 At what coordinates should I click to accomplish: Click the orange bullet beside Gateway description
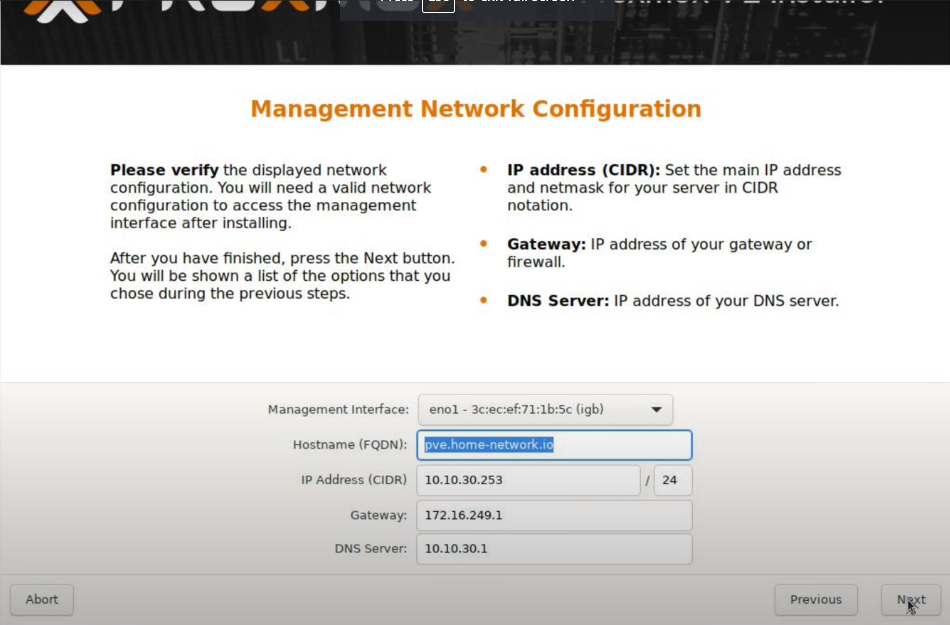[484, 244]
